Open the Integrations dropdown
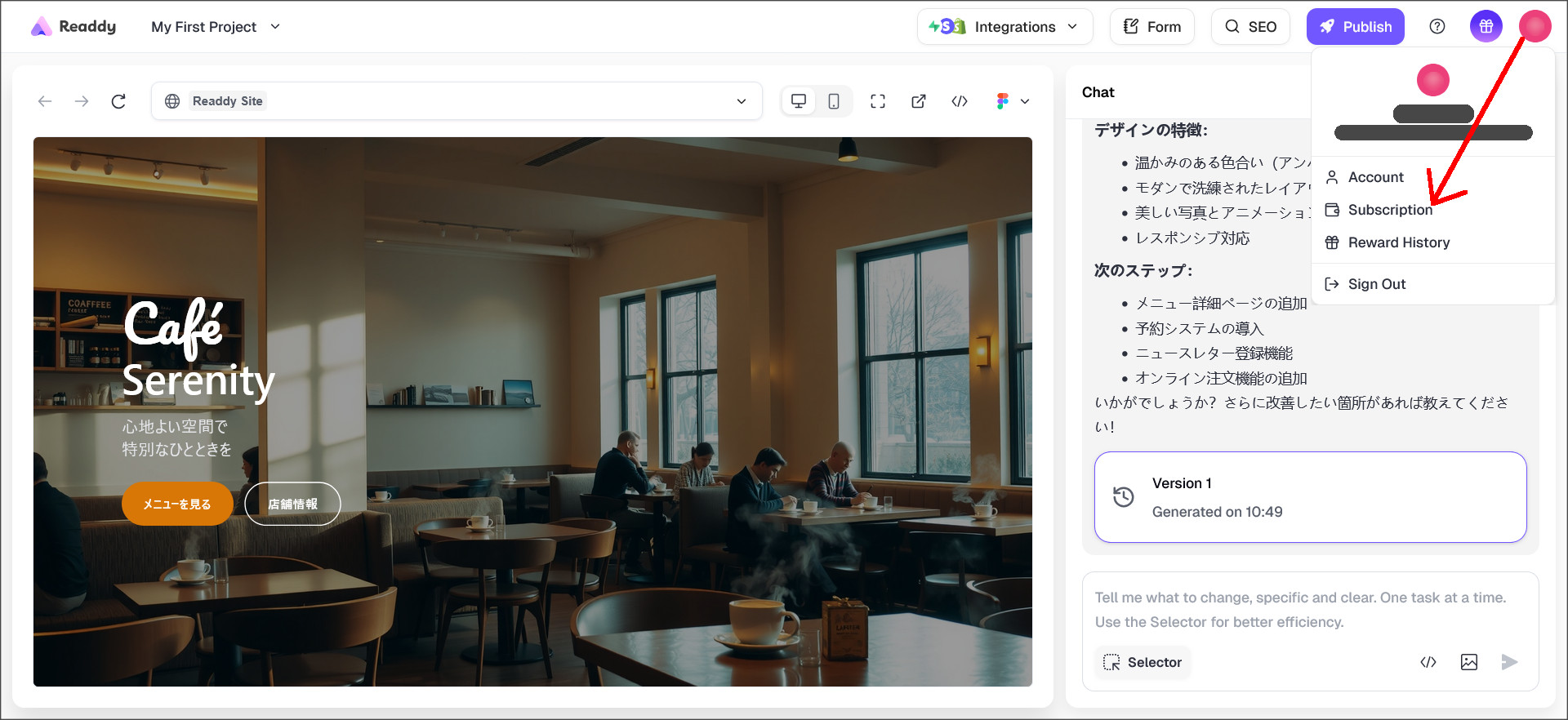Viewport: 1568px width, 720px height. pyautogui.click(x=1004, y=27)
